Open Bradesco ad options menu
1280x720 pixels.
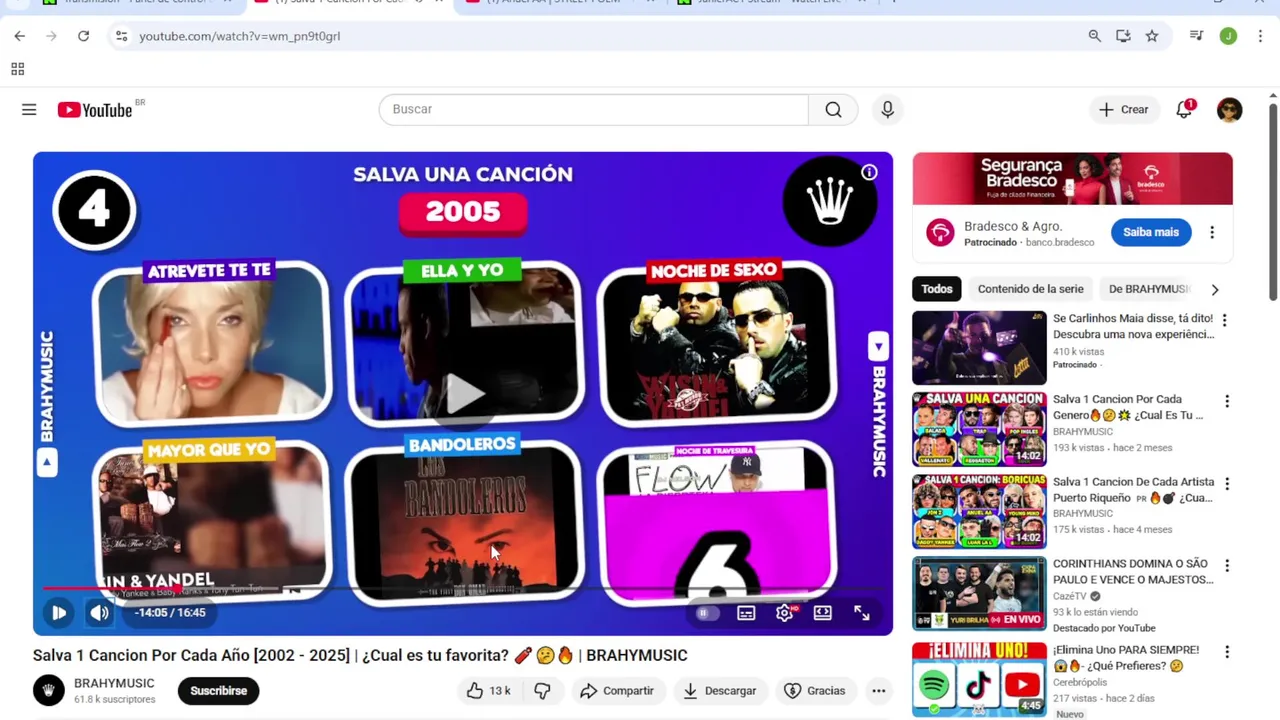click(1212, 232)
